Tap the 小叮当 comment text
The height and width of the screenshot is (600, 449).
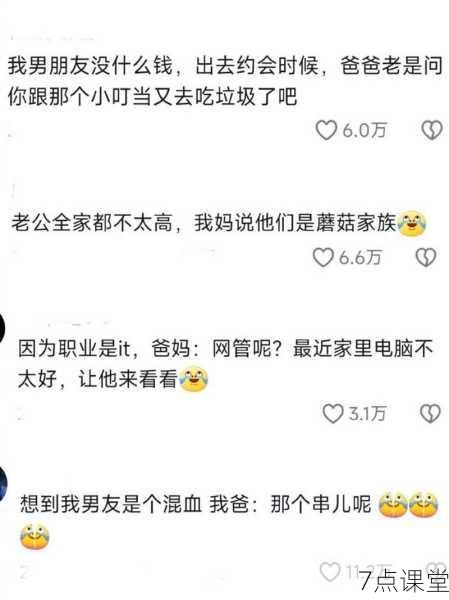(x=225, y=81)
